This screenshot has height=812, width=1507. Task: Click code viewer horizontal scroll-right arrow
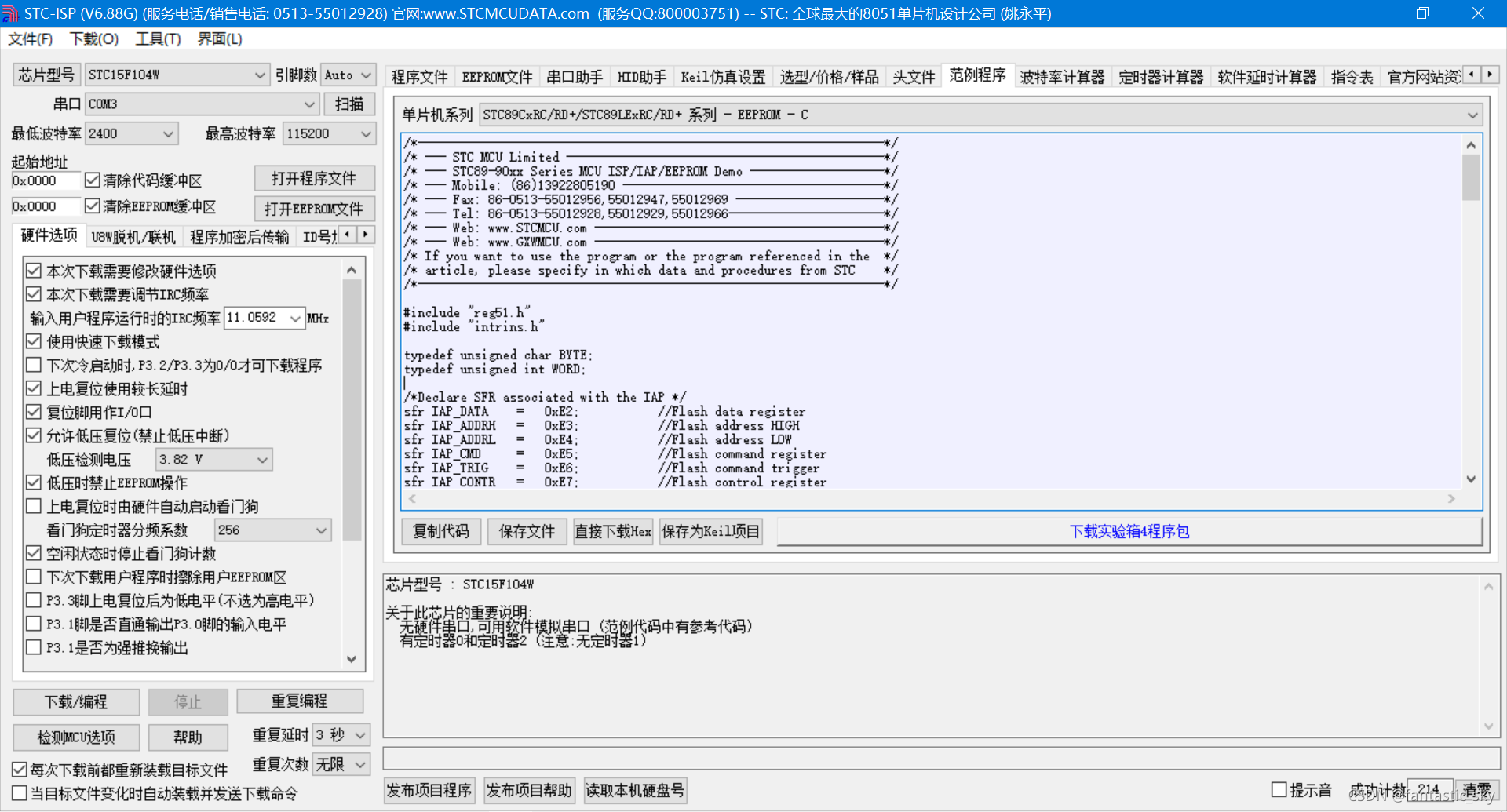1451,498
